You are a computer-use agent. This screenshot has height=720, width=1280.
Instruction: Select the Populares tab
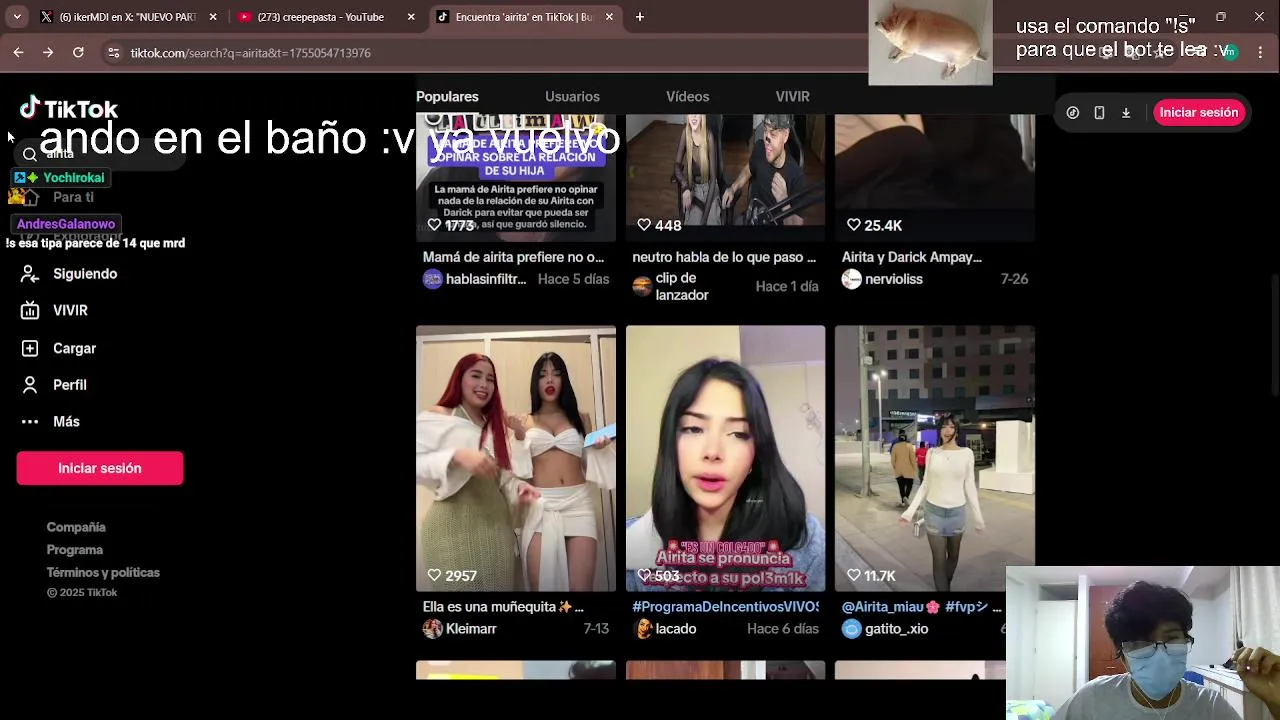point(447,97)
